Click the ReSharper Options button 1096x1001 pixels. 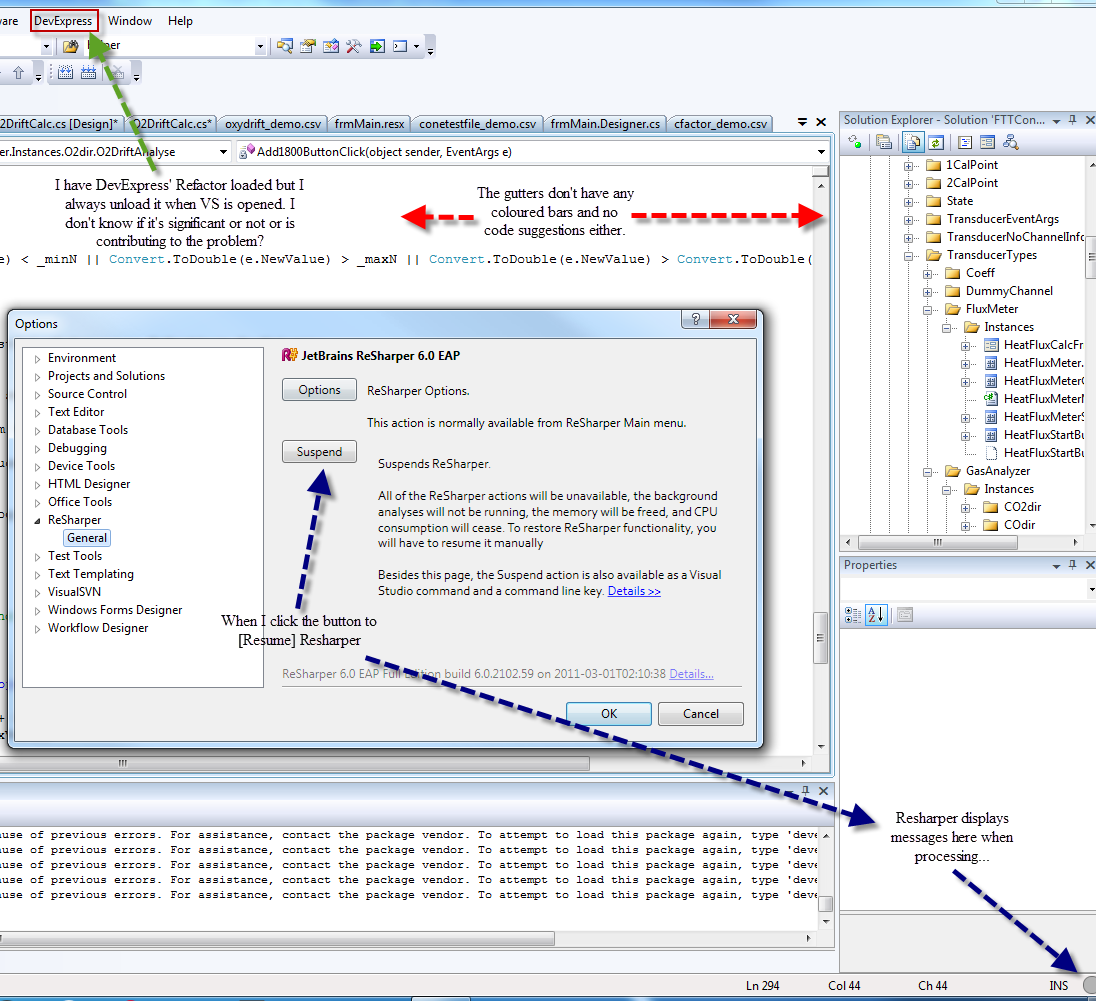(x=319, y=390)
